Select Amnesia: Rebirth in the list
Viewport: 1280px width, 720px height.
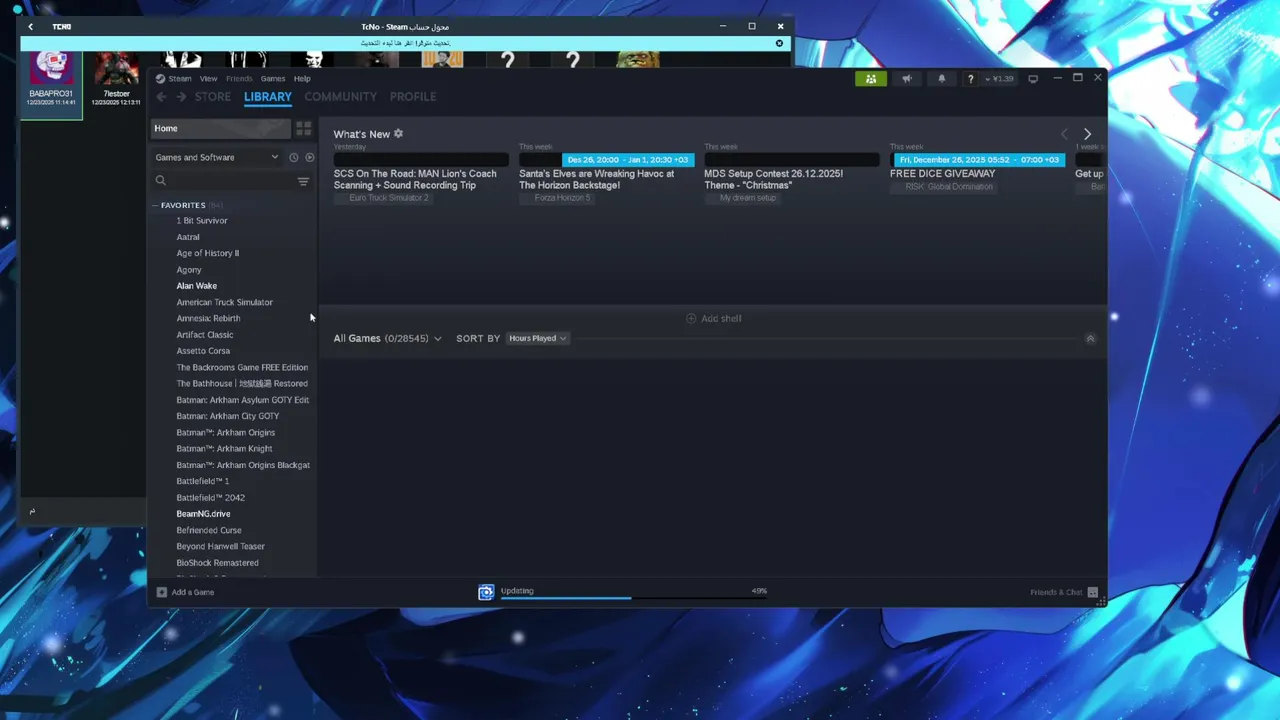pos(208,318)
